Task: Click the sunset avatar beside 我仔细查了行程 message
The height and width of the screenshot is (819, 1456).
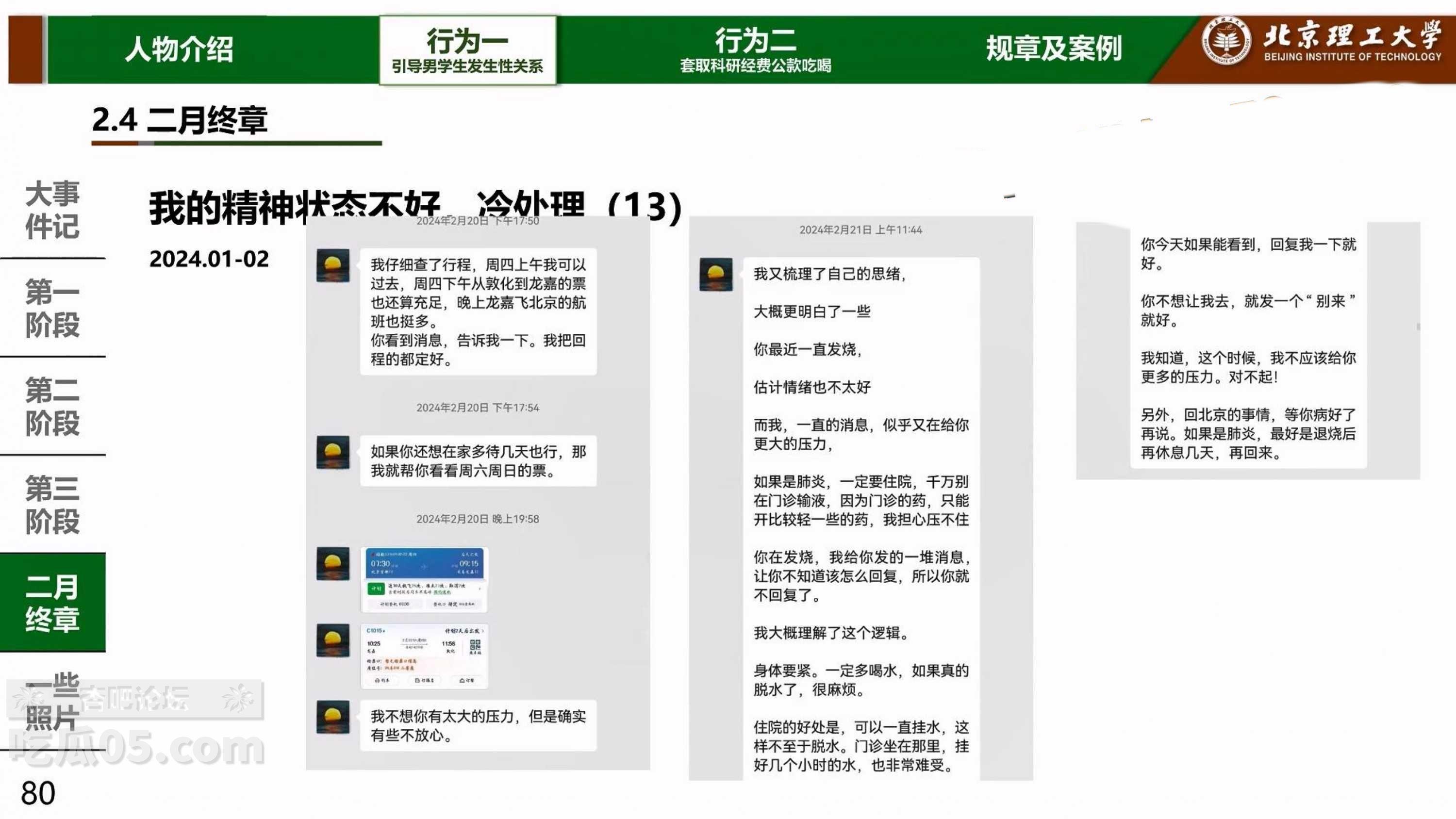Action: coord(333,265)
